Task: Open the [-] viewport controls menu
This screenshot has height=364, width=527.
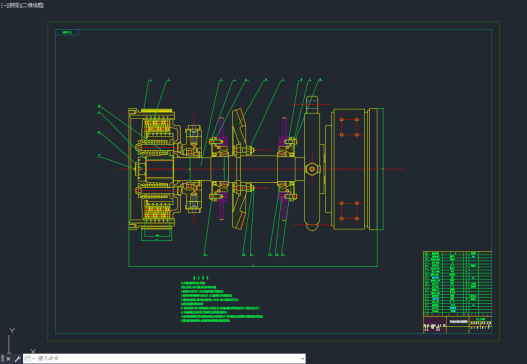Action: tap(4, 5)
